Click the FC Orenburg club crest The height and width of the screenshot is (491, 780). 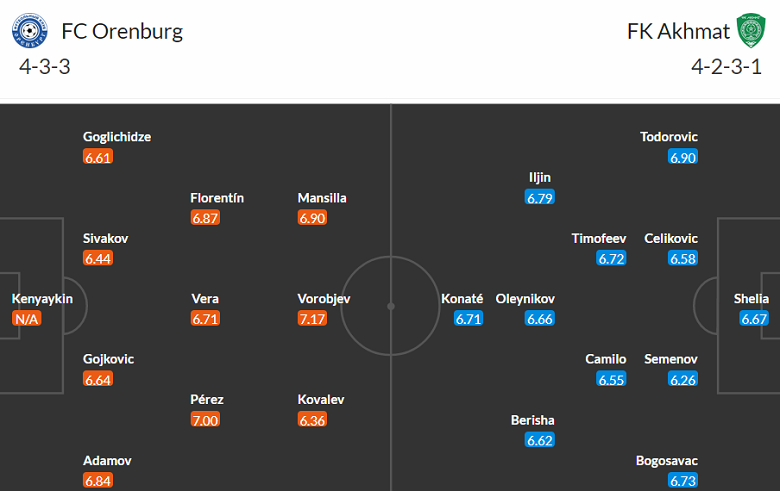tap(30, 31)
